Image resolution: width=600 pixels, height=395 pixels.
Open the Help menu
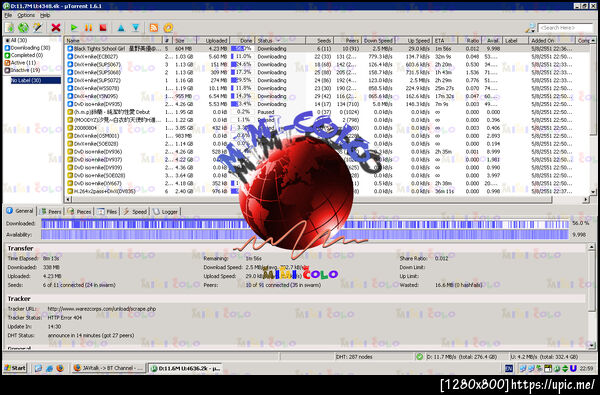pyautogui.click(x=45, y=15)
